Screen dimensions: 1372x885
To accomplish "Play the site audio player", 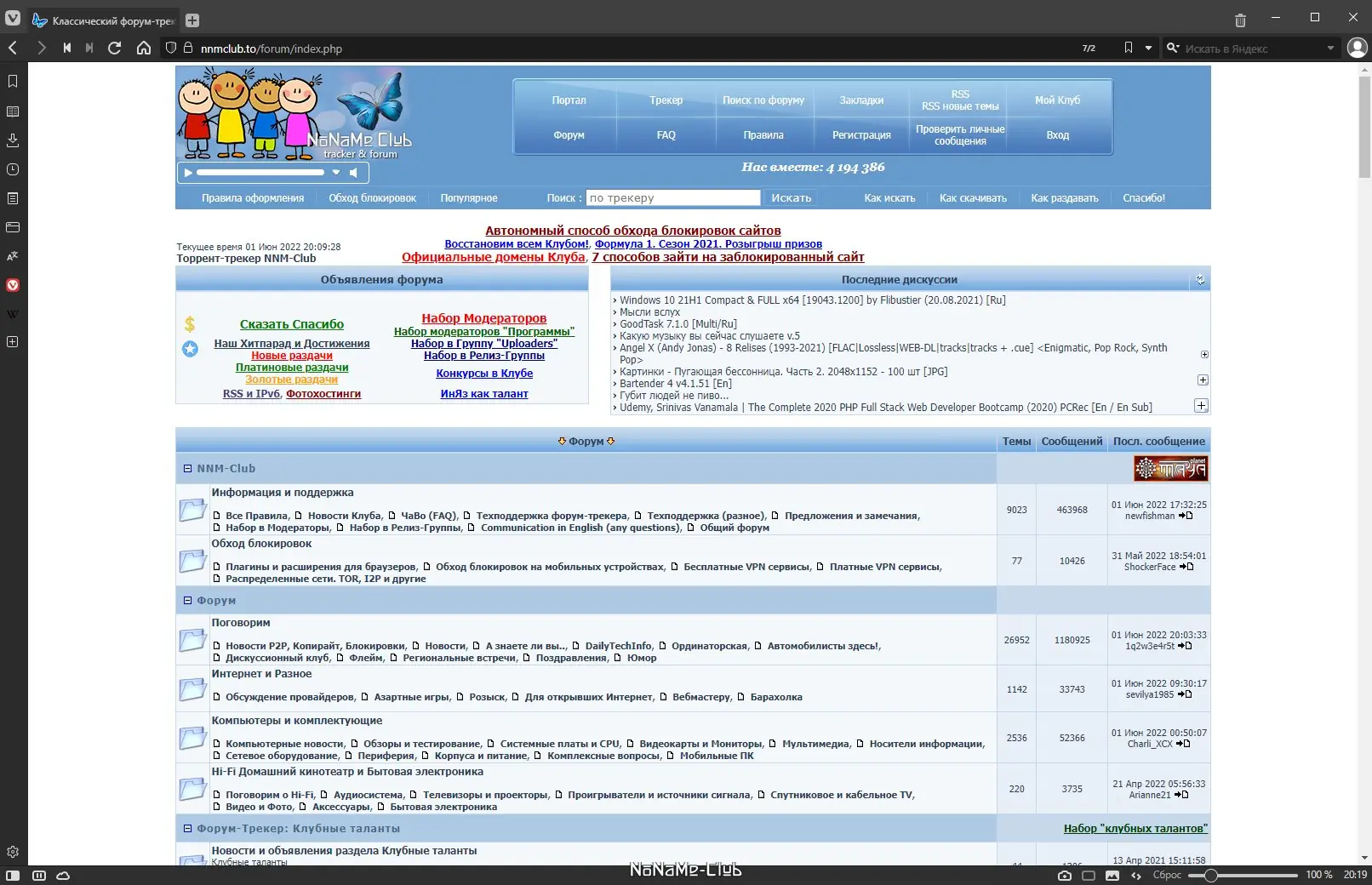I will coord(188,173).
